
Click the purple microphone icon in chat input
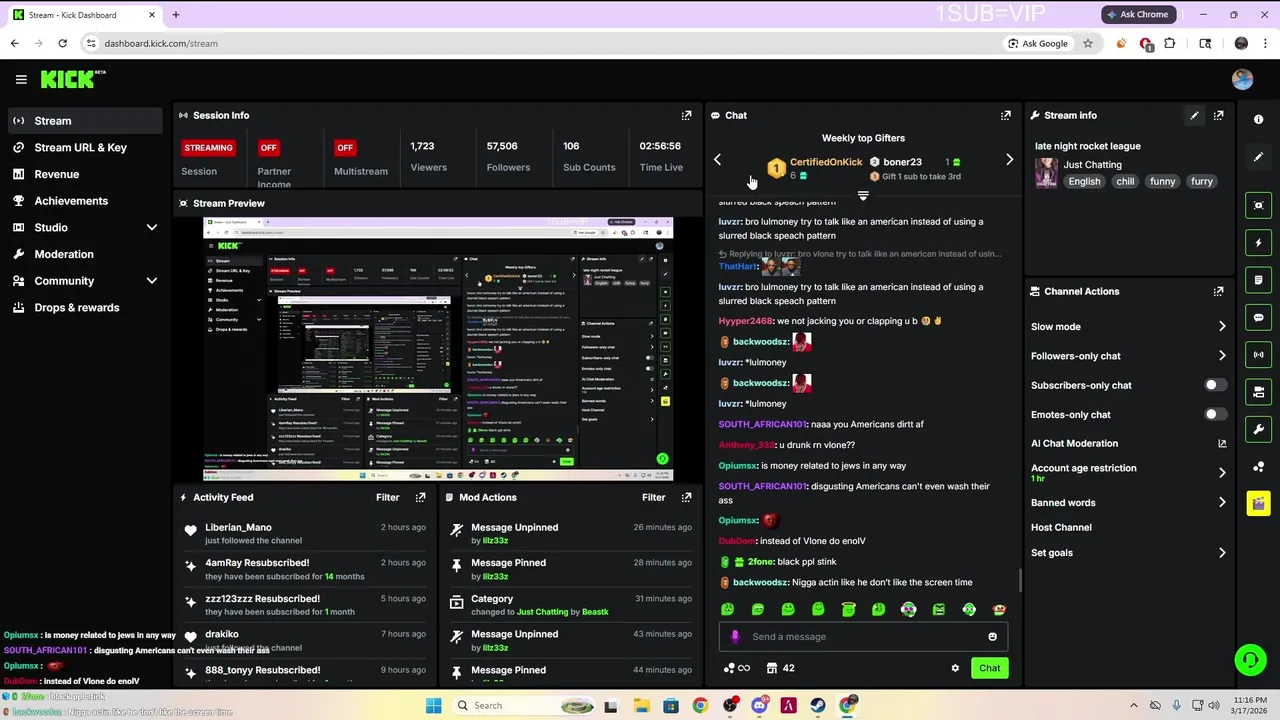pyautogui.click(x=735, y=637)
